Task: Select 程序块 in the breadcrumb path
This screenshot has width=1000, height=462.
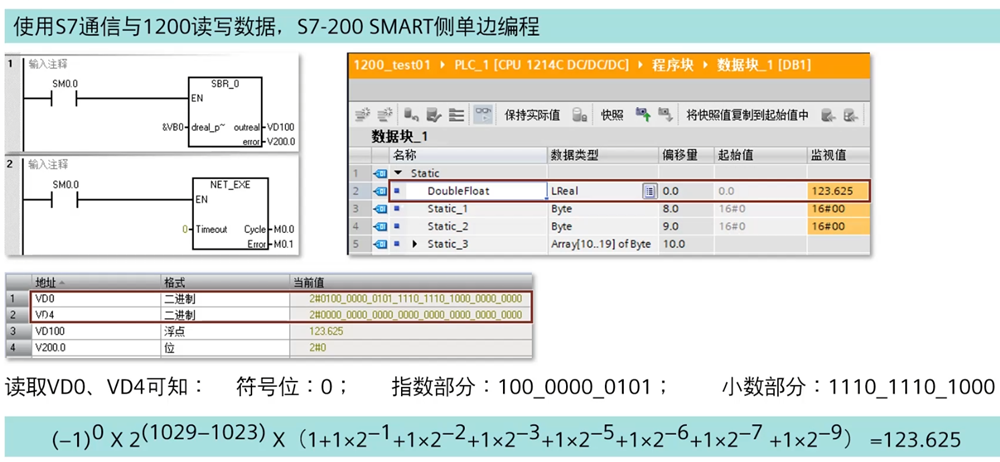Action: [674, 65]
